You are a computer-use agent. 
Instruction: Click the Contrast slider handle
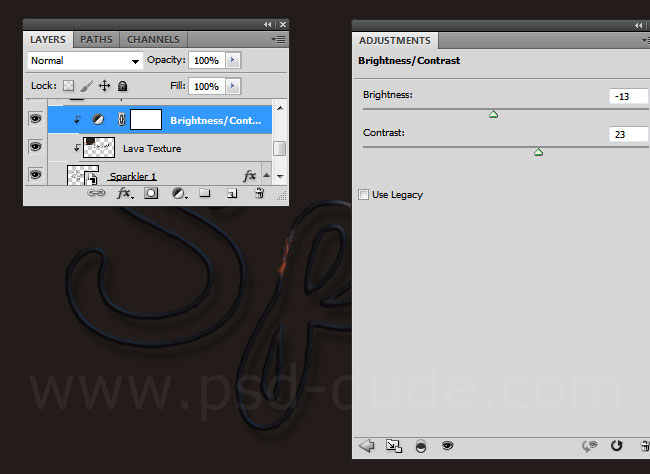pyautogui.click(x=538, y=153)
